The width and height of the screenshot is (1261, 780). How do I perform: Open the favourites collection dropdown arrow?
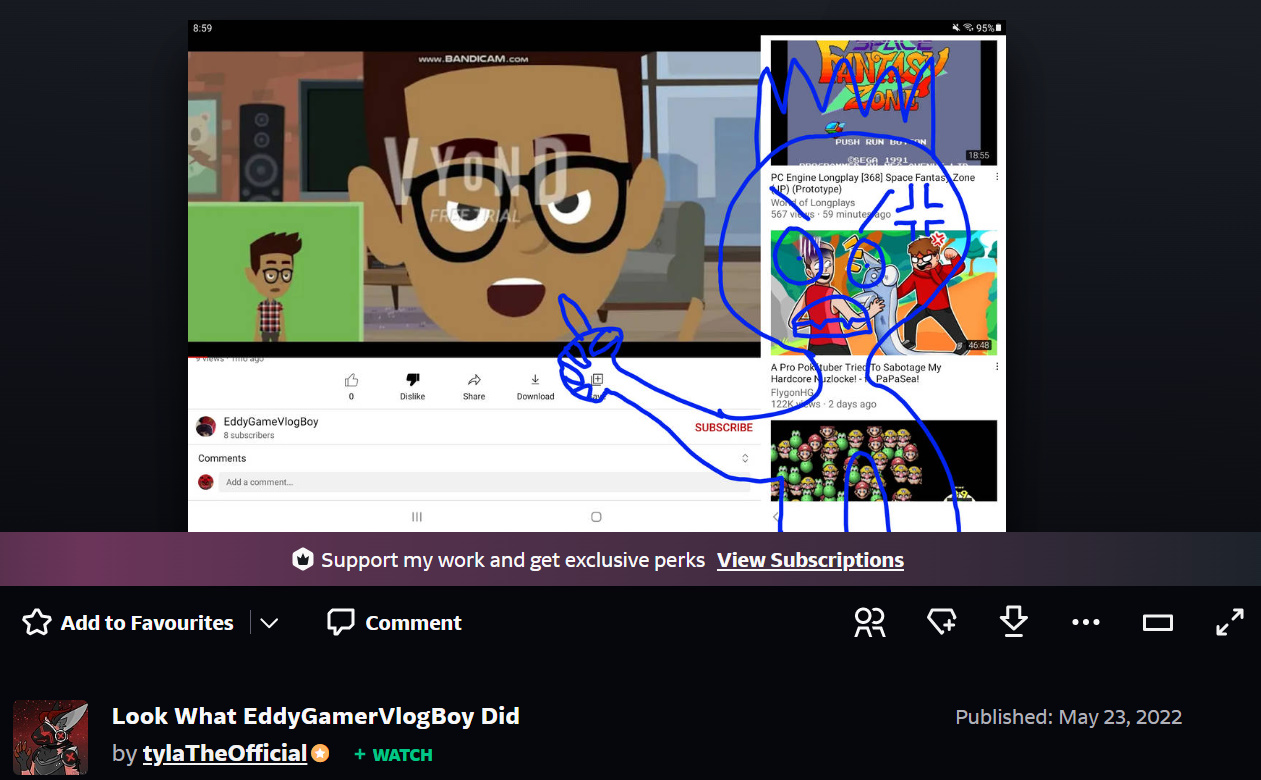(269, 623)
